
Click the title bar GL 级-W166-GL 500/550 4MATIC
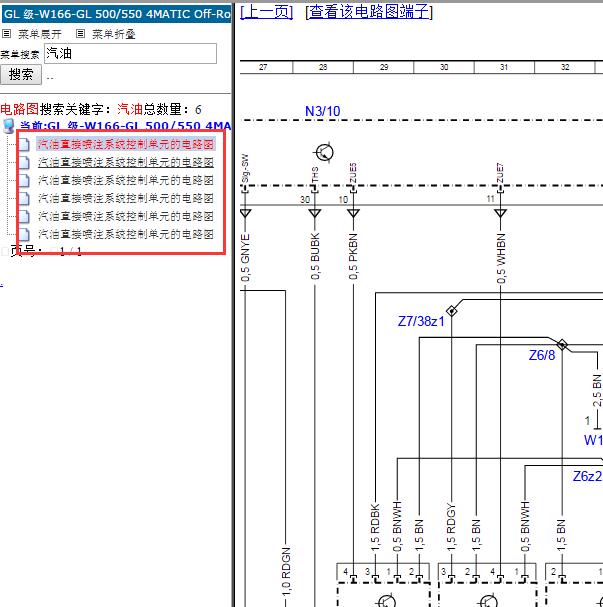(x=116, y=14)
